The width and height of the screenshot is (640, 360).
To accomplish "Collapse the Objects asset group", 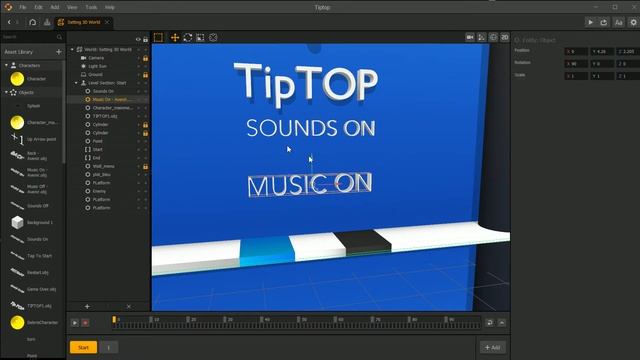I will click(x=6, y=93).
